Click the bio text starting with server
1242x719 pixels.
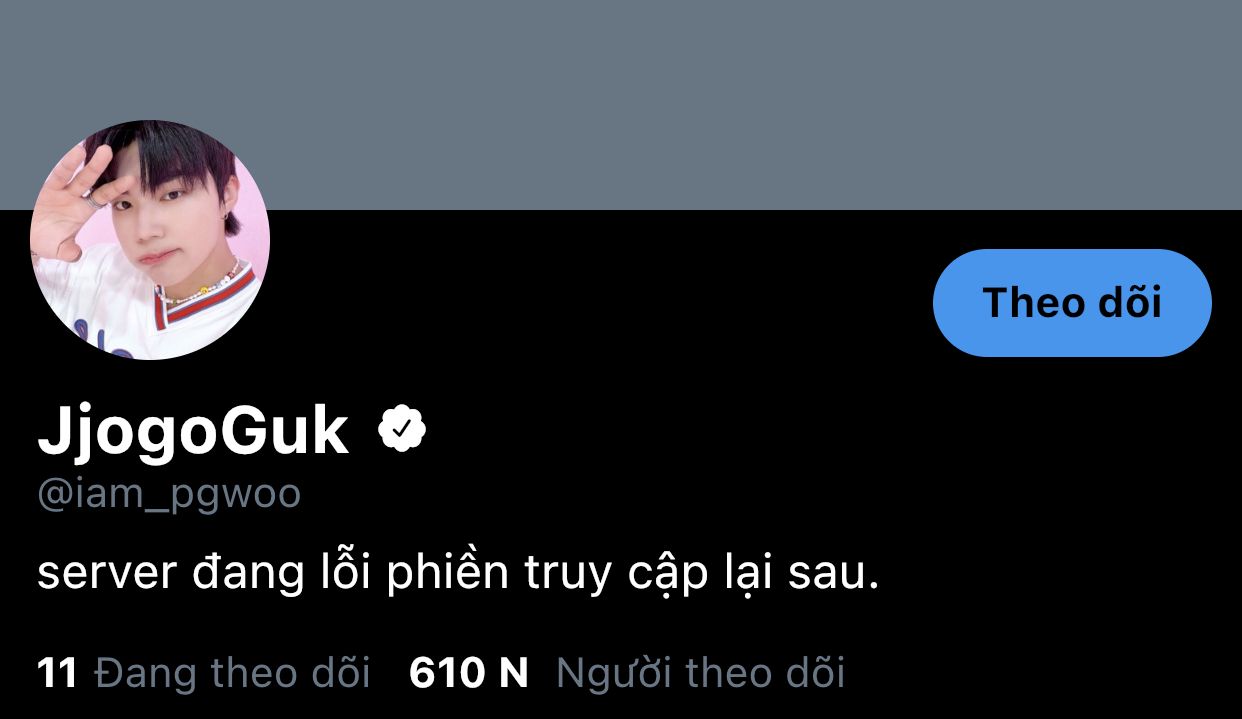point(458,575)
